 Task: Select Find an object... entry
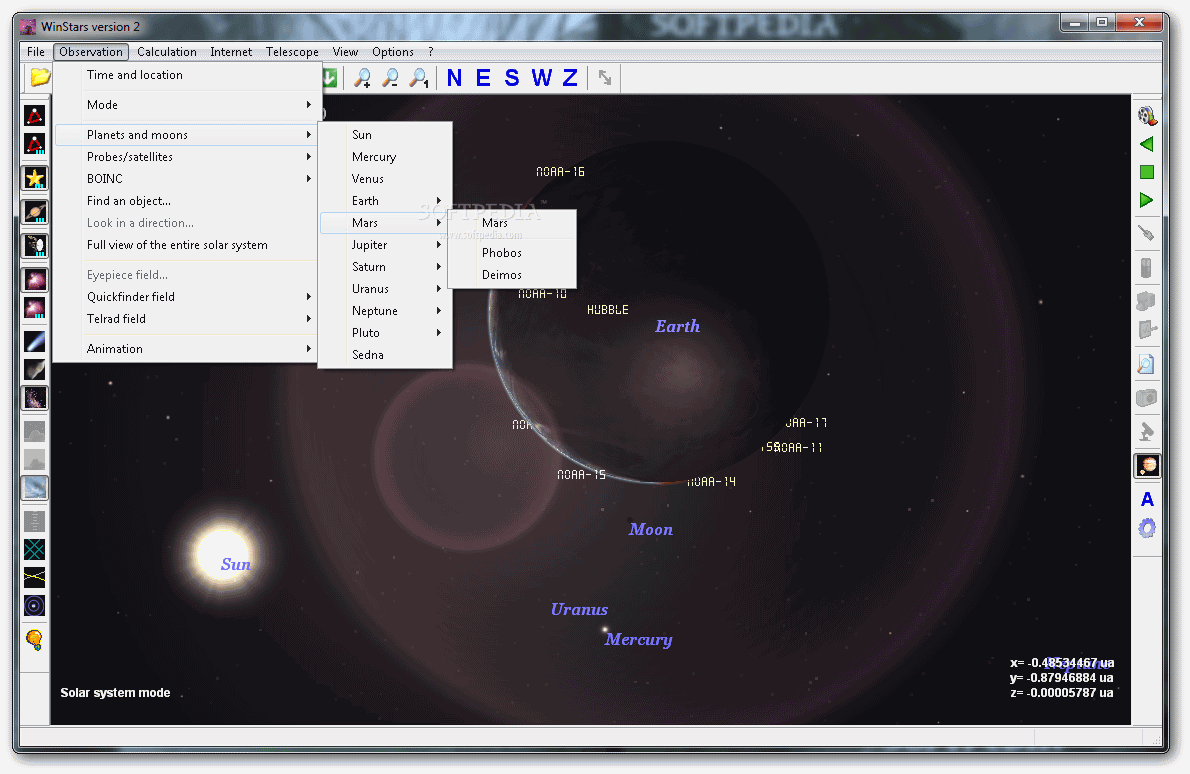pyautogui.click(x=187, y=201)
